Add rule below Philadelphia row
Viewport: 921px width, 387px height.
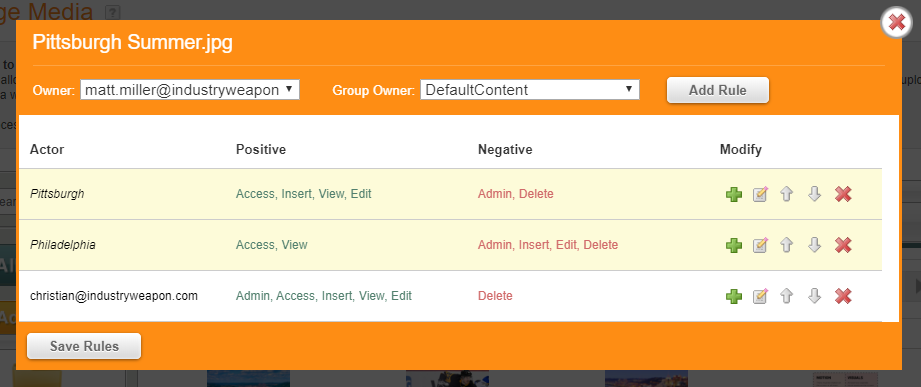click(x=734, y=245)
